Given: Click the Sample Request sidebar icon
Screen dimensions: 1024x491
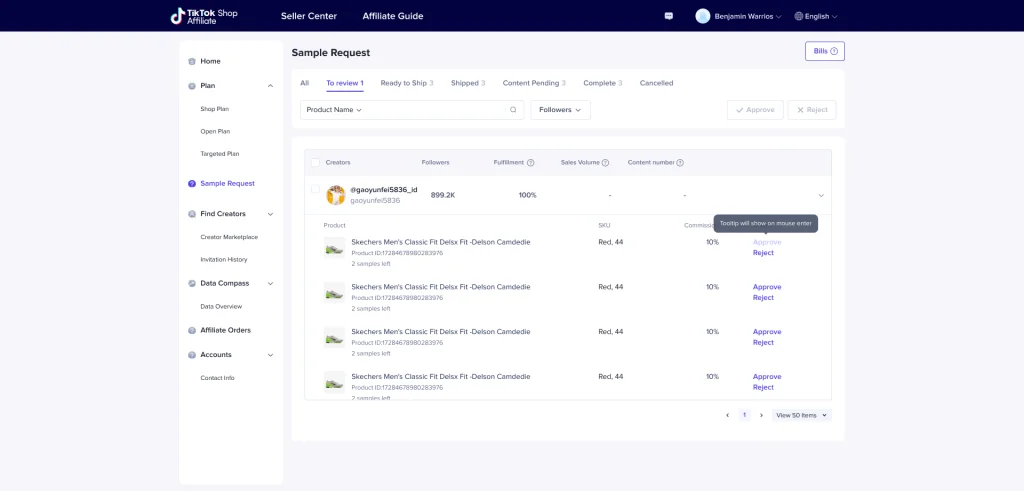Looking at the screenshot, I should (192, 184).
